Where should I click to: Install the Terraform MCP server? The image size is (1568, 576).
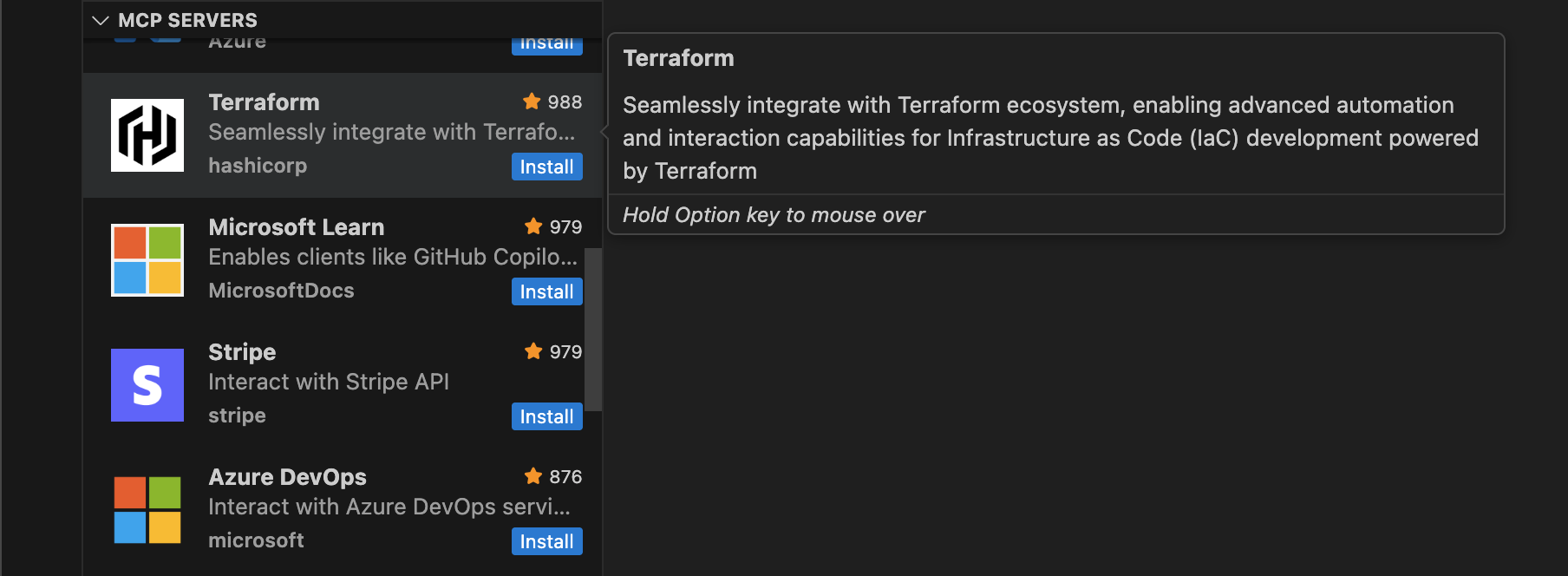coord(546,167)
